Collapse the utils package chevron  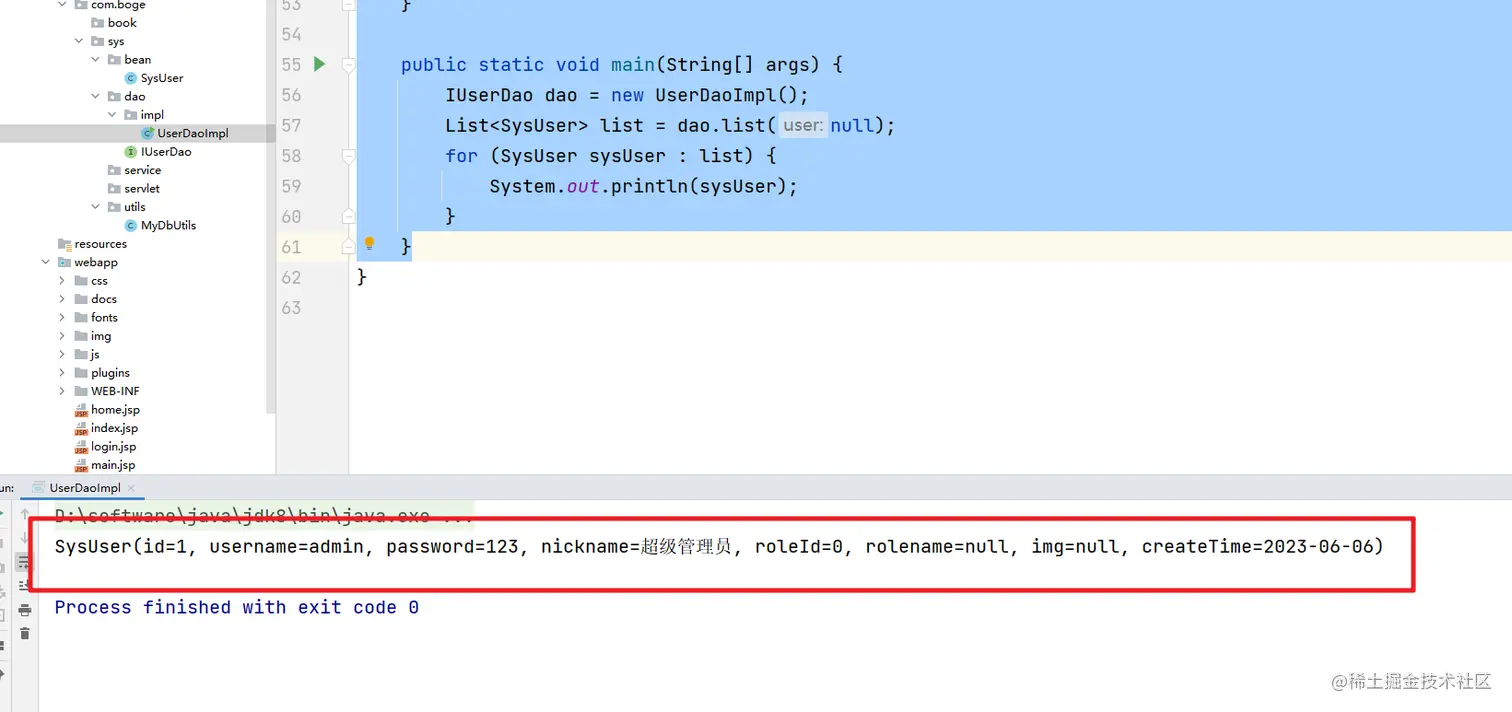point(96,207)
